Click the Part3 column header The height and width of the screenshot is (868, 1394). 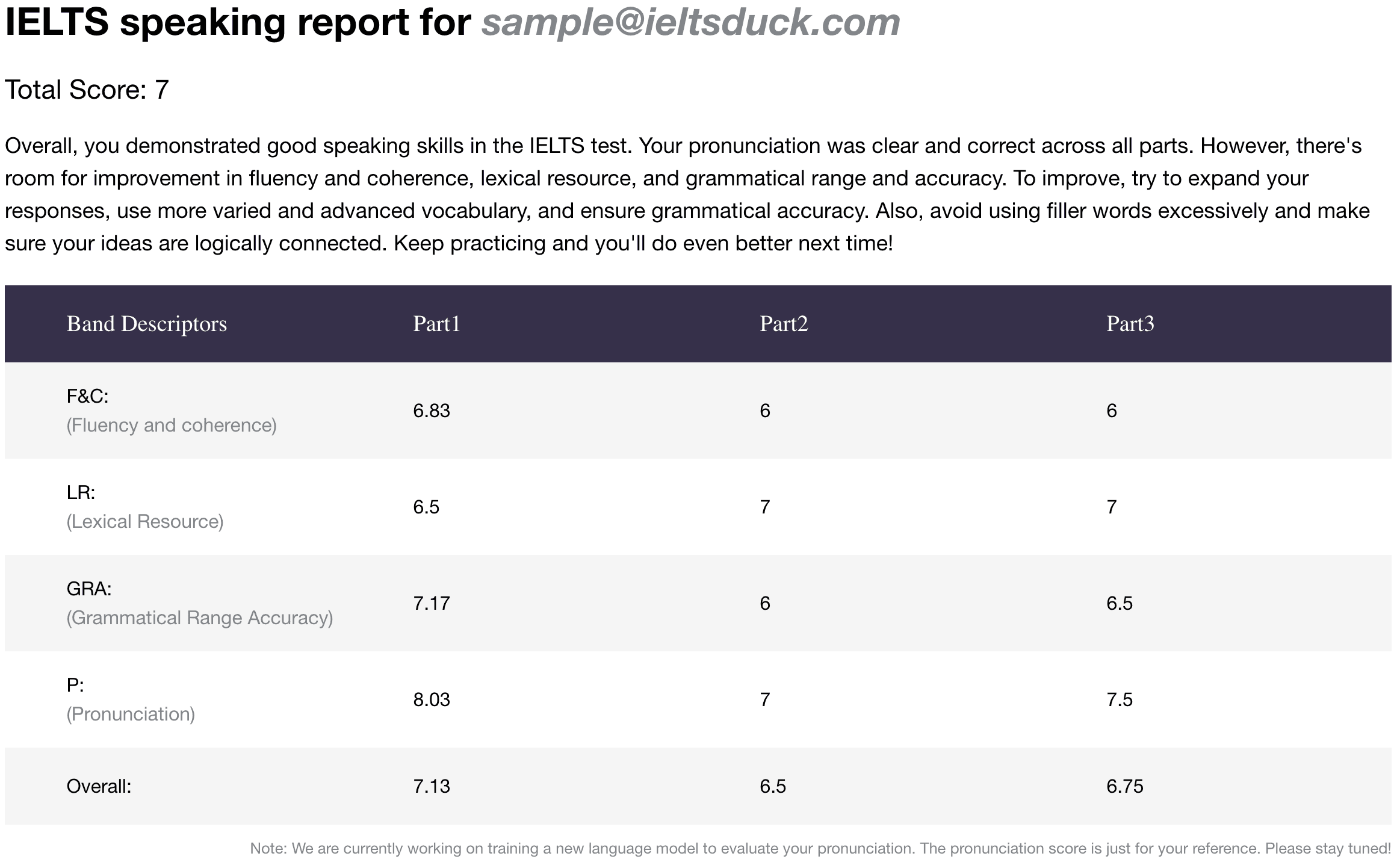point(1130,324)
